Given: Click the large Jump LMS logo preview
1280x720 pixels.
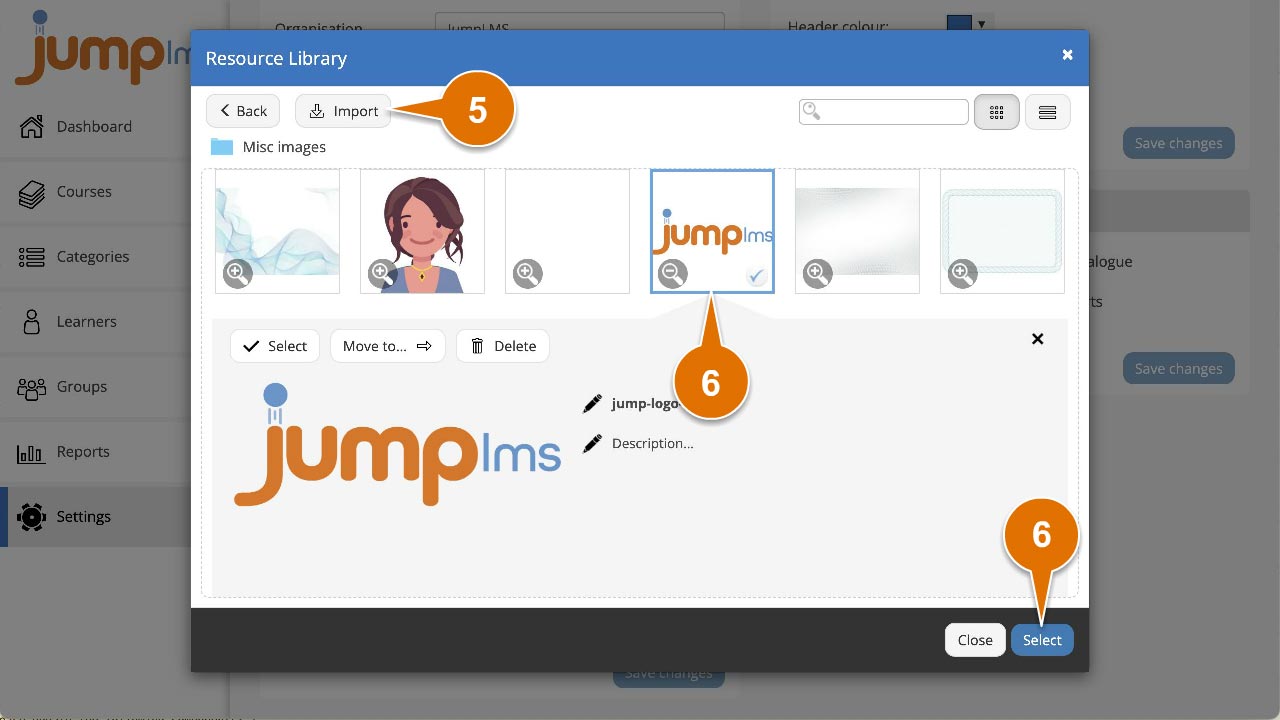Looking at the screenshot, I should click(397, 444).
